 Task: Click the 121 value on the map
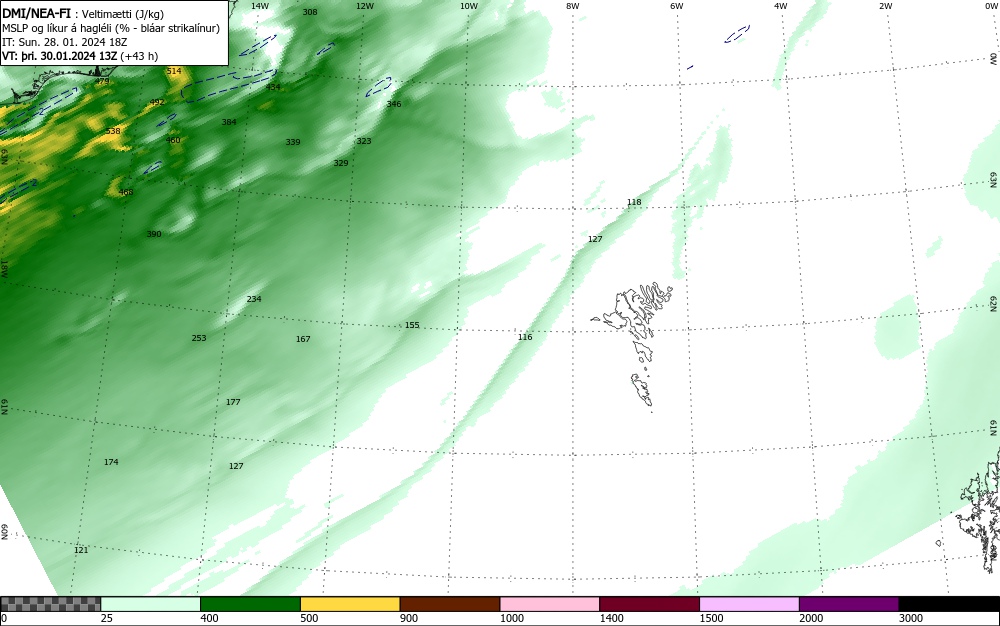click(81, 550)
